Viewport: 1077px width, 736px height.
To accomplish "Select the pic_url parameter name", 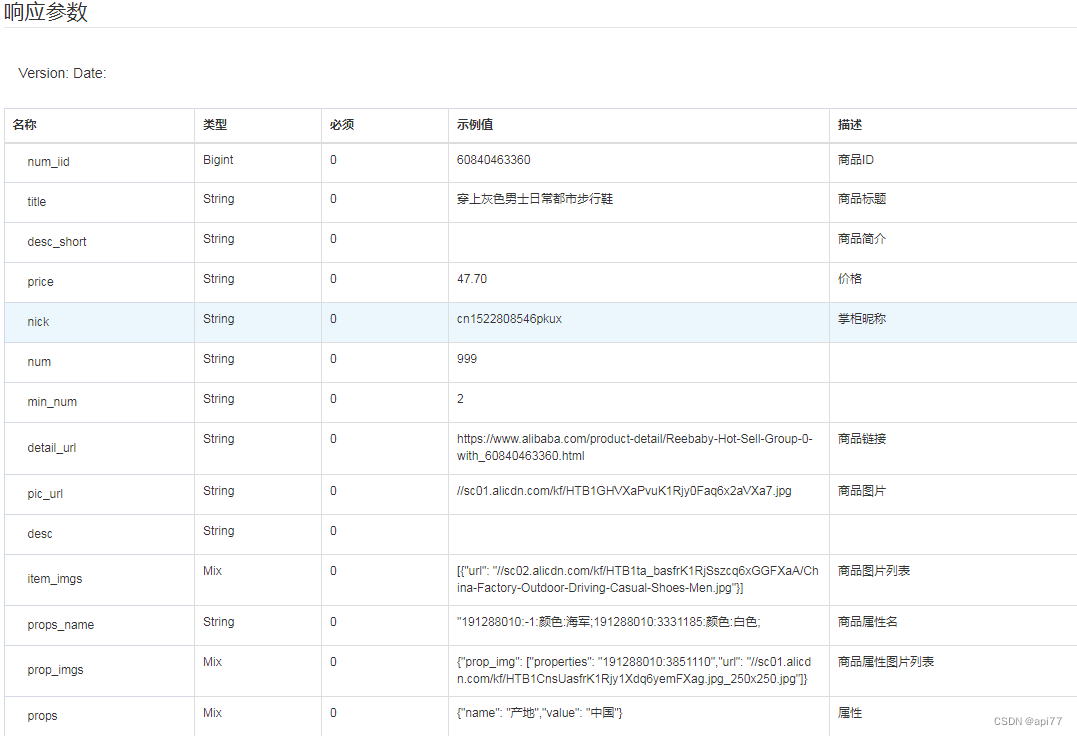I will click(45, 494).
